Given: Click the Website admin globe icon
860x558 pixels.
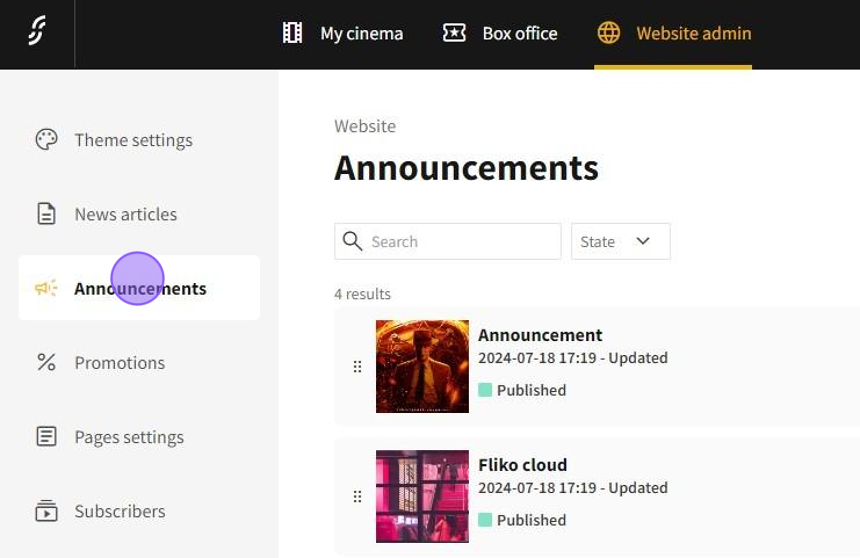Looking at the screenshot, I should [608, 33].
